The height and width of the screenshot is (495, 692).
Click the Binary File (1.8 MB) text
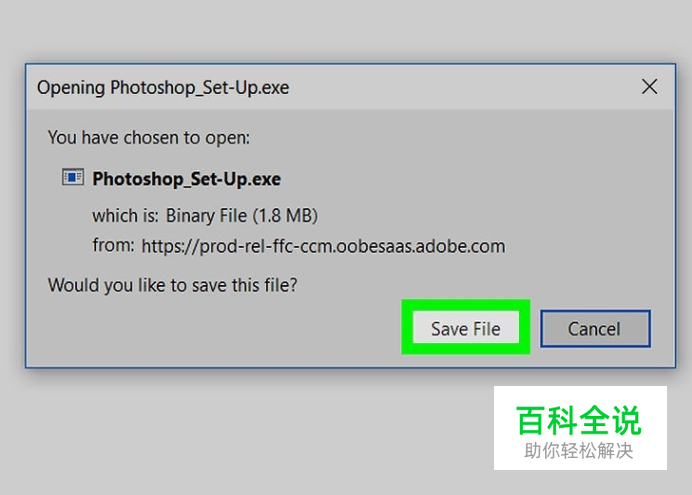241,216
